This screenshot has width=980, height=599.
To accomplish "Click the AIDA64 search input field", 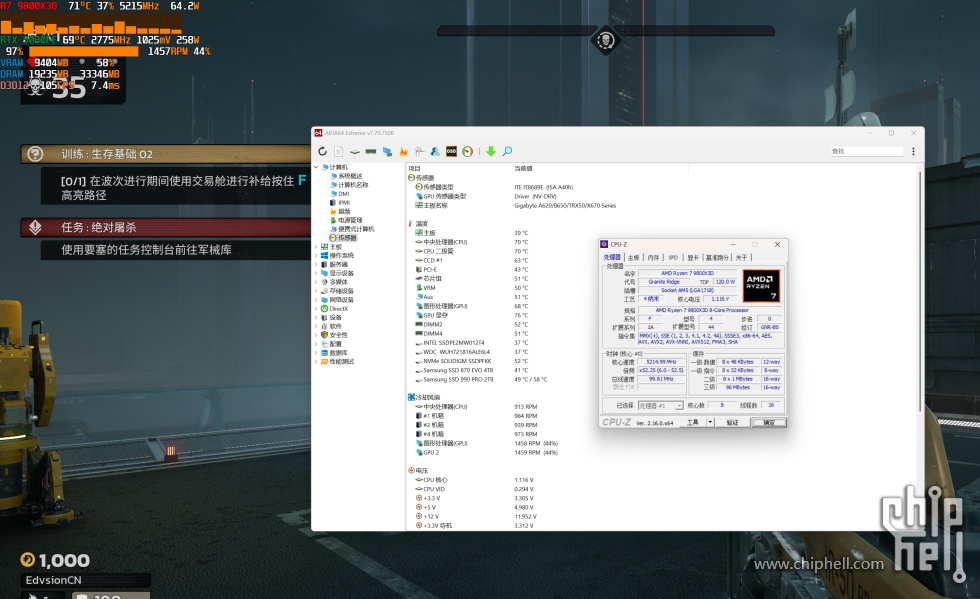I will [866, 151].
